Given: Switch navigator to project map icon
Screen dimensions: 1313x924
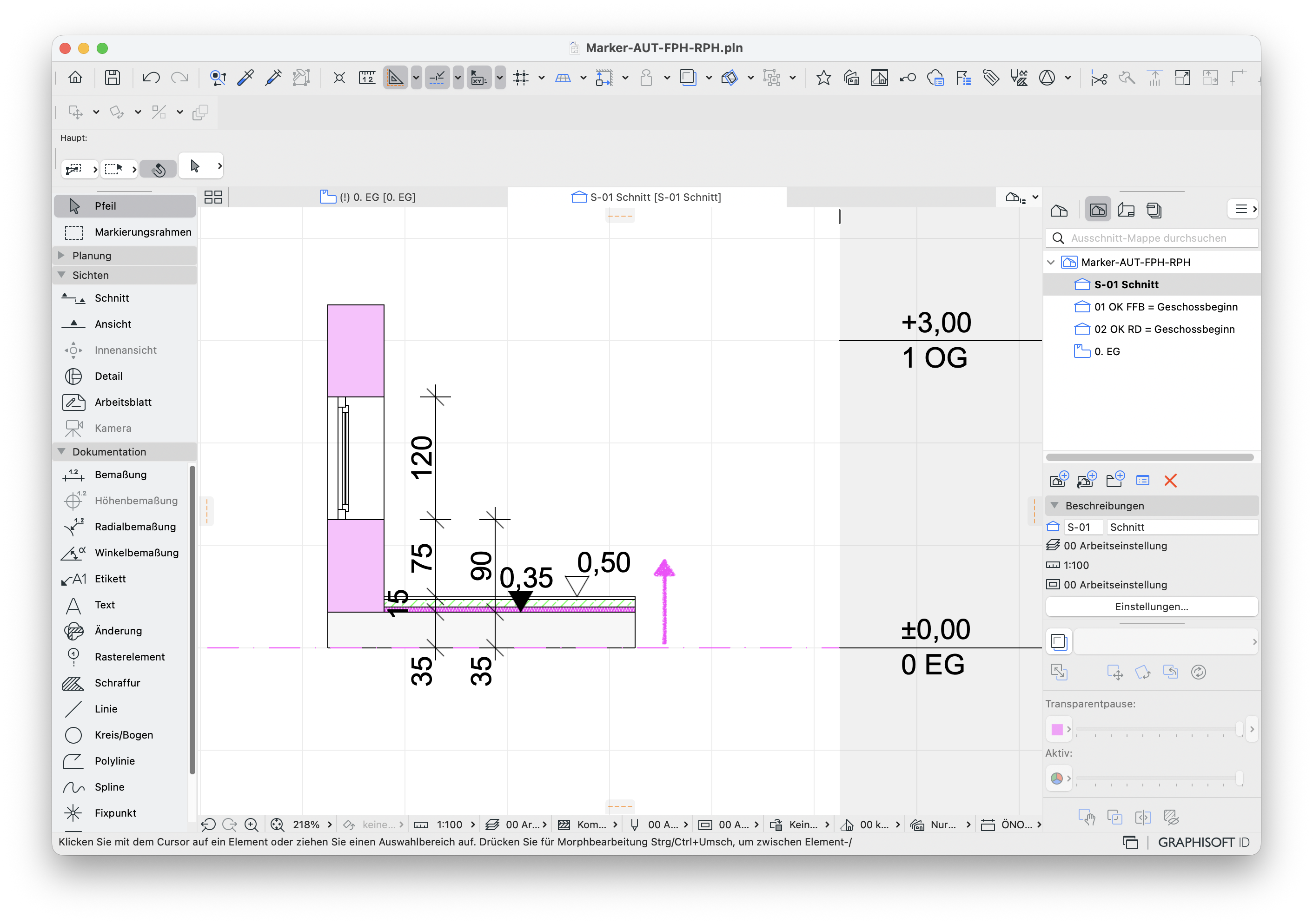Looking at the screenshot, I should [1059, 210].
